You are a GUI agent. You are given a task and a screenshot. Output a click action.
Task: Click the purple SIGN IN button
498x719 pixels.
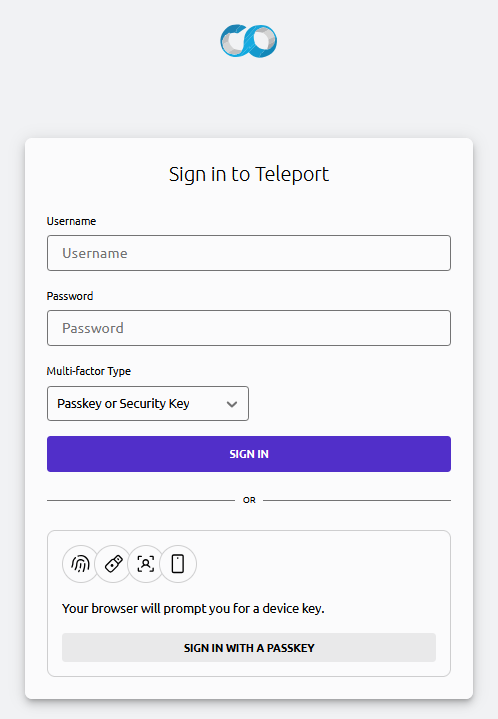pos(249,454)
